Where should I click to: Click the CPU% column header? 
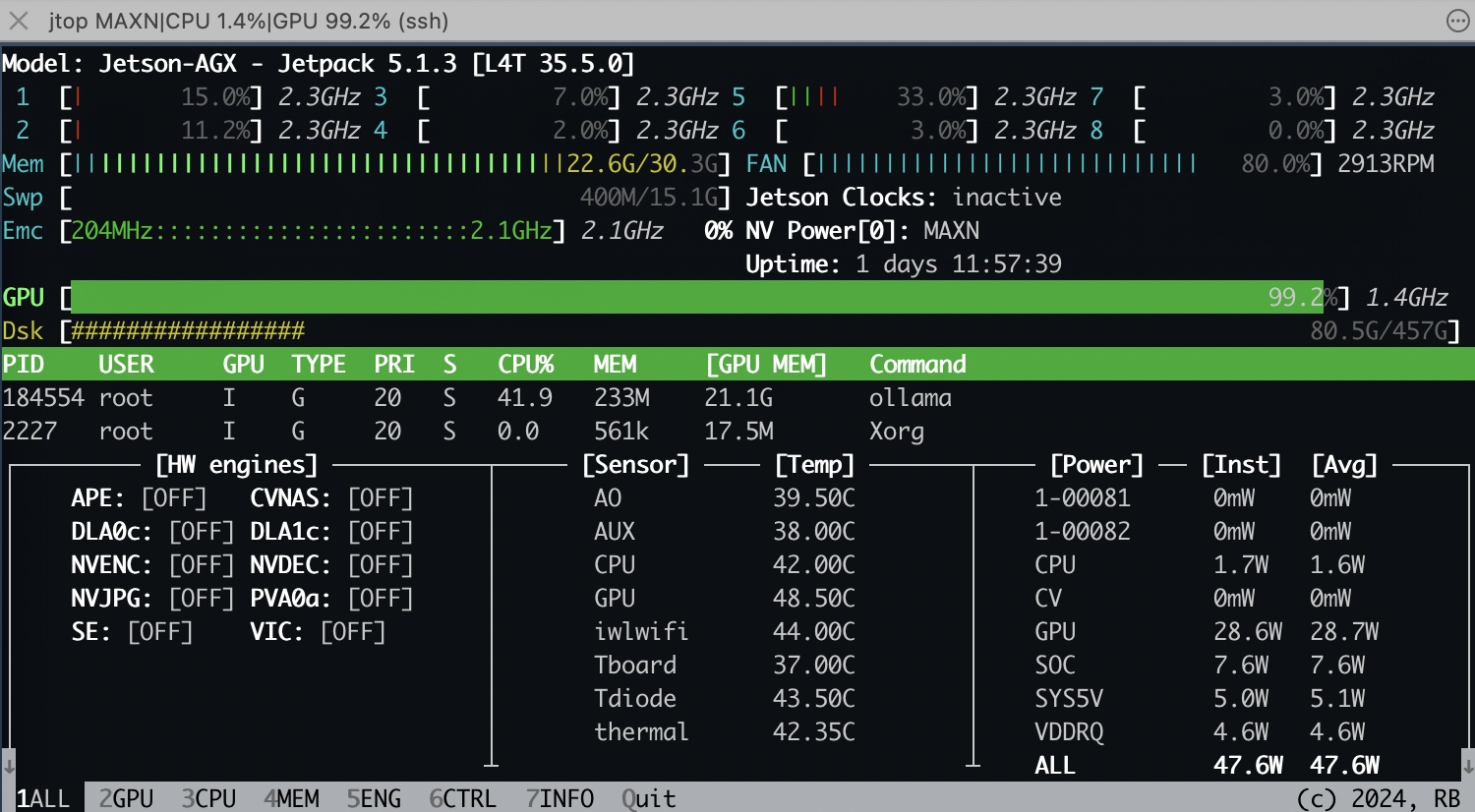point(525,365)
